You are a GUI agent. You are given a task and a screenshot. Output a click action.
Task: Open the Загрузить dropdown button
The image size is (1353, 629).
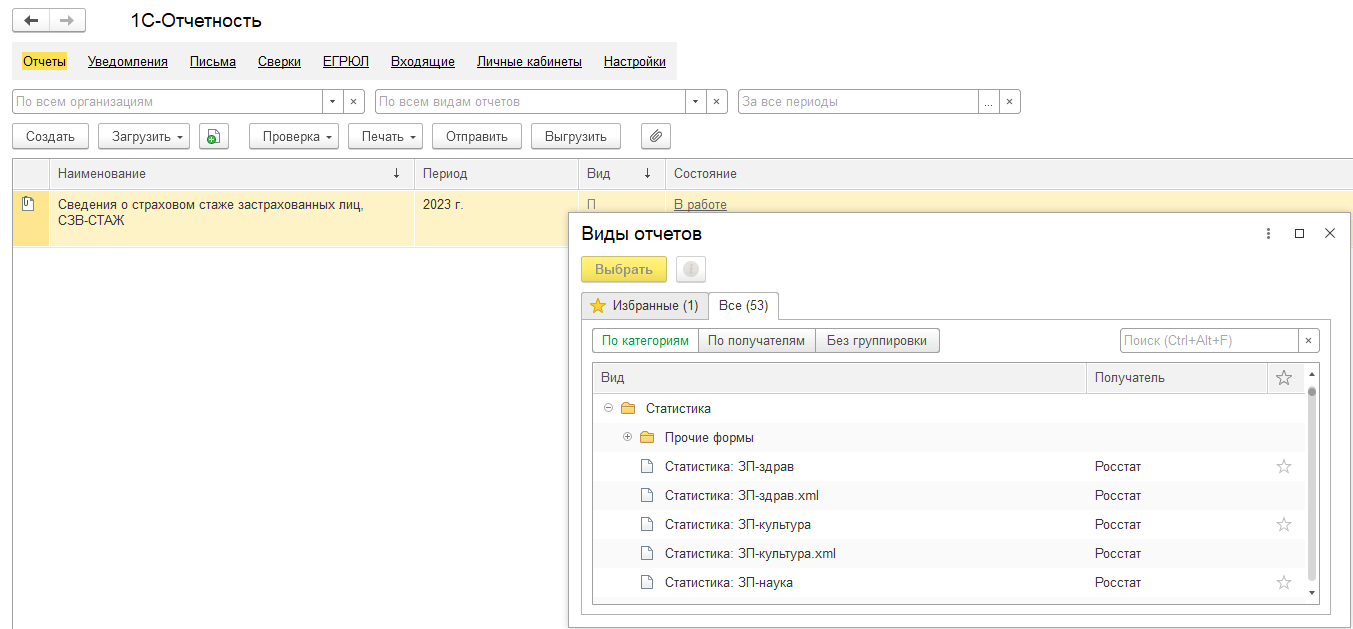pyautogui.click(x=144, y=137)
